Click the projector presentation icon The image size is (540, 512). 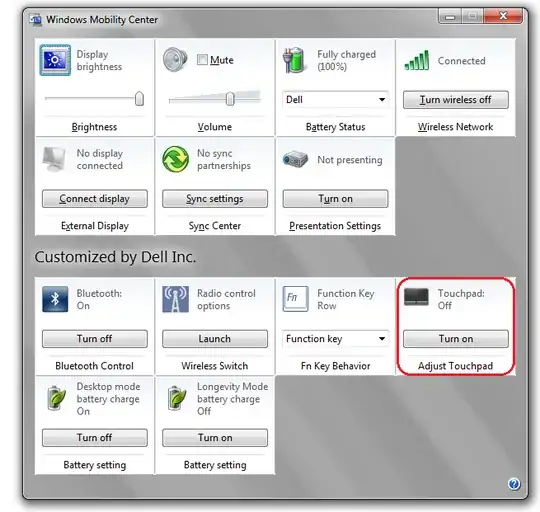pyautogui.click(x=295, y=159)
